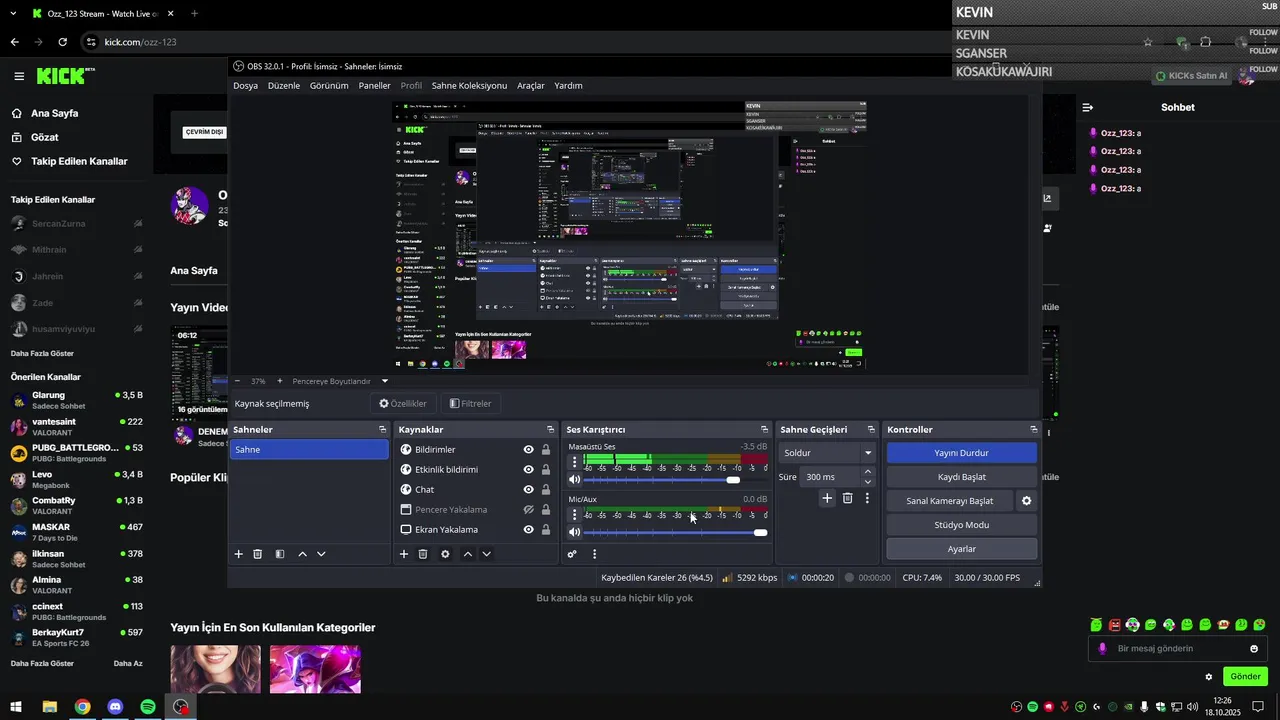1280x720 pixels.
Task: Open Düzenle menu in OBS
Action: [x=284, y=86]
